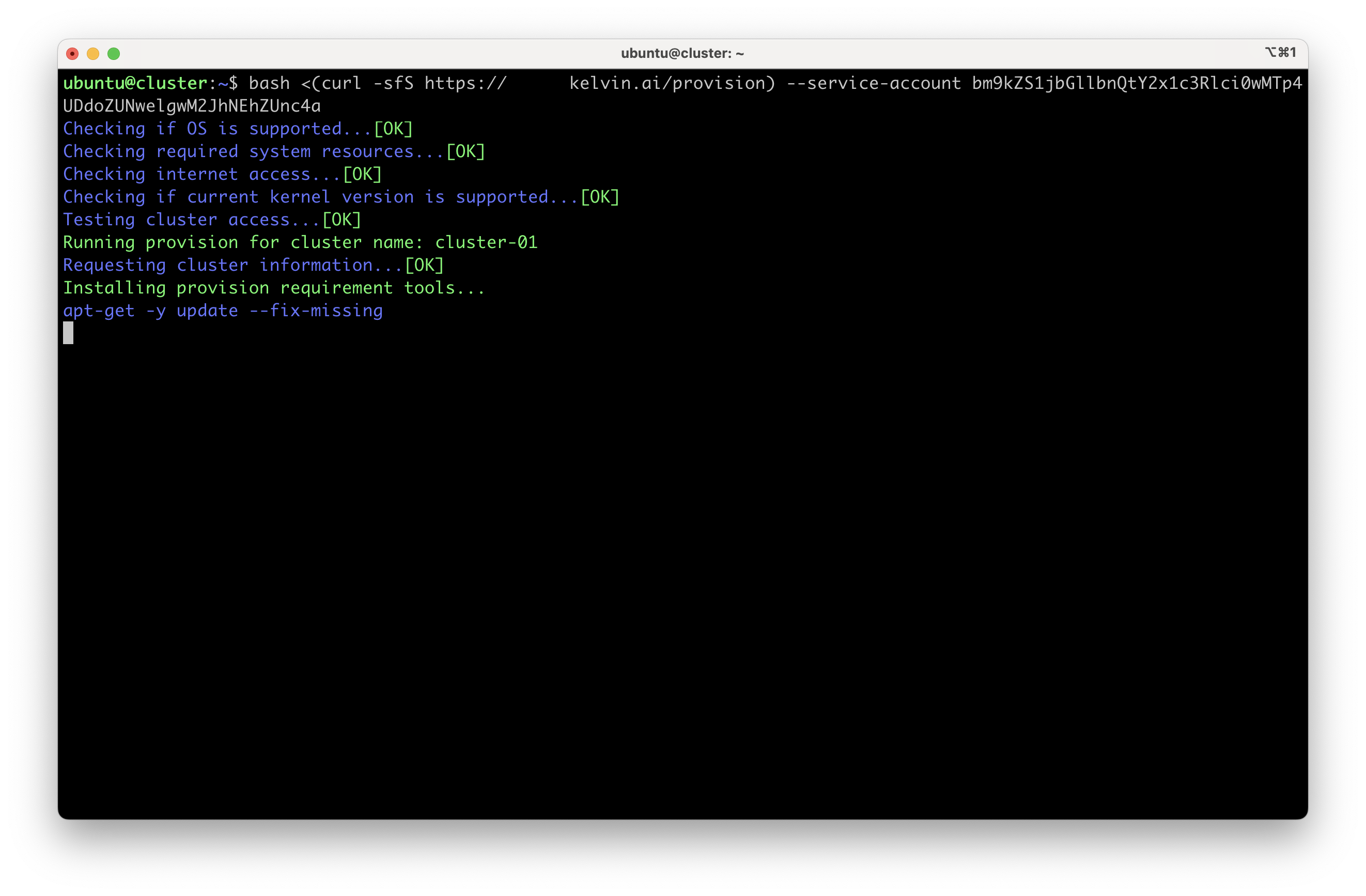Click the apt-get -y update --fix-missing line
This screenshot has height=896, width=1366.
[x=223, y=311]
